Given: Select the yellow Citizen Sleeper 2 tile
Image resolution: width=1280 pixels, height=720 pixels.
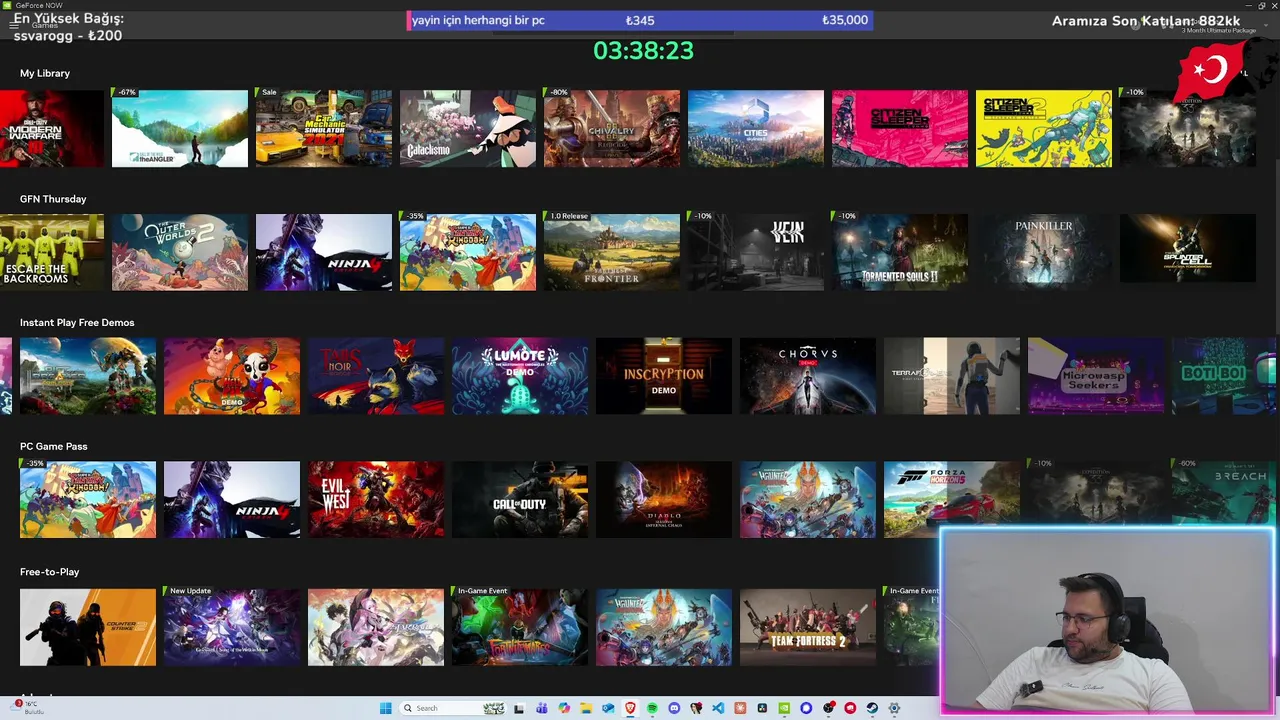Looking at the screenshot, I should tap(1044, 128).
